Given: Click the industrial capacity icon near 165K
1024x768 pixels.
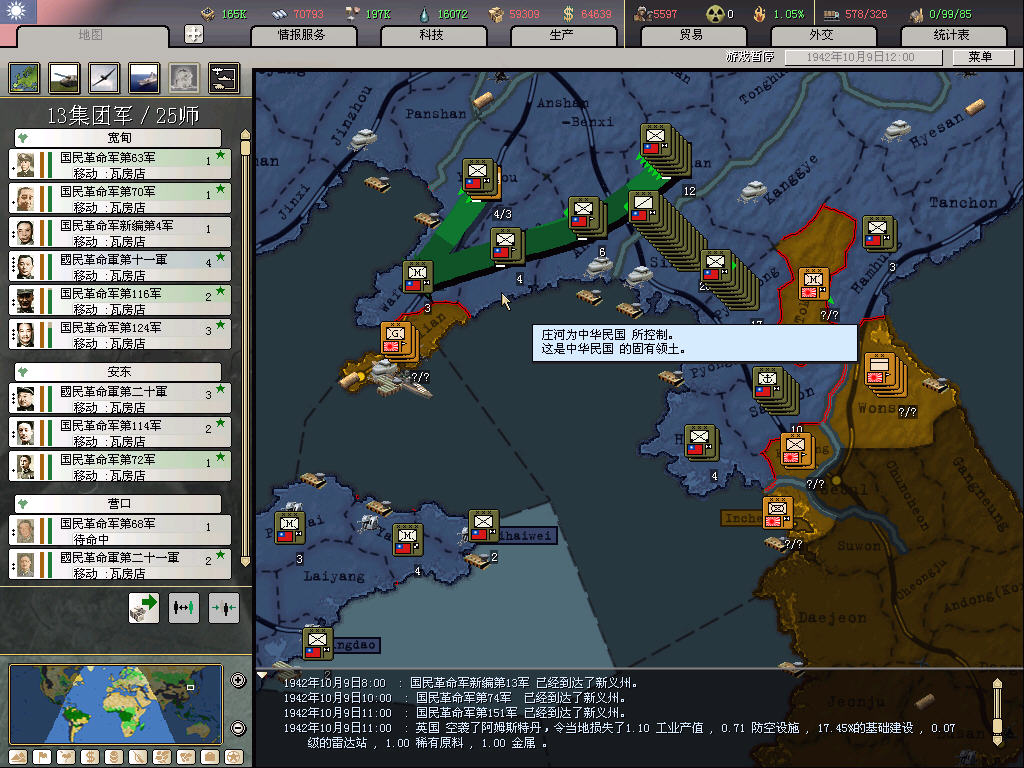Looking at the screenshot, I should [x=208, y=14].
